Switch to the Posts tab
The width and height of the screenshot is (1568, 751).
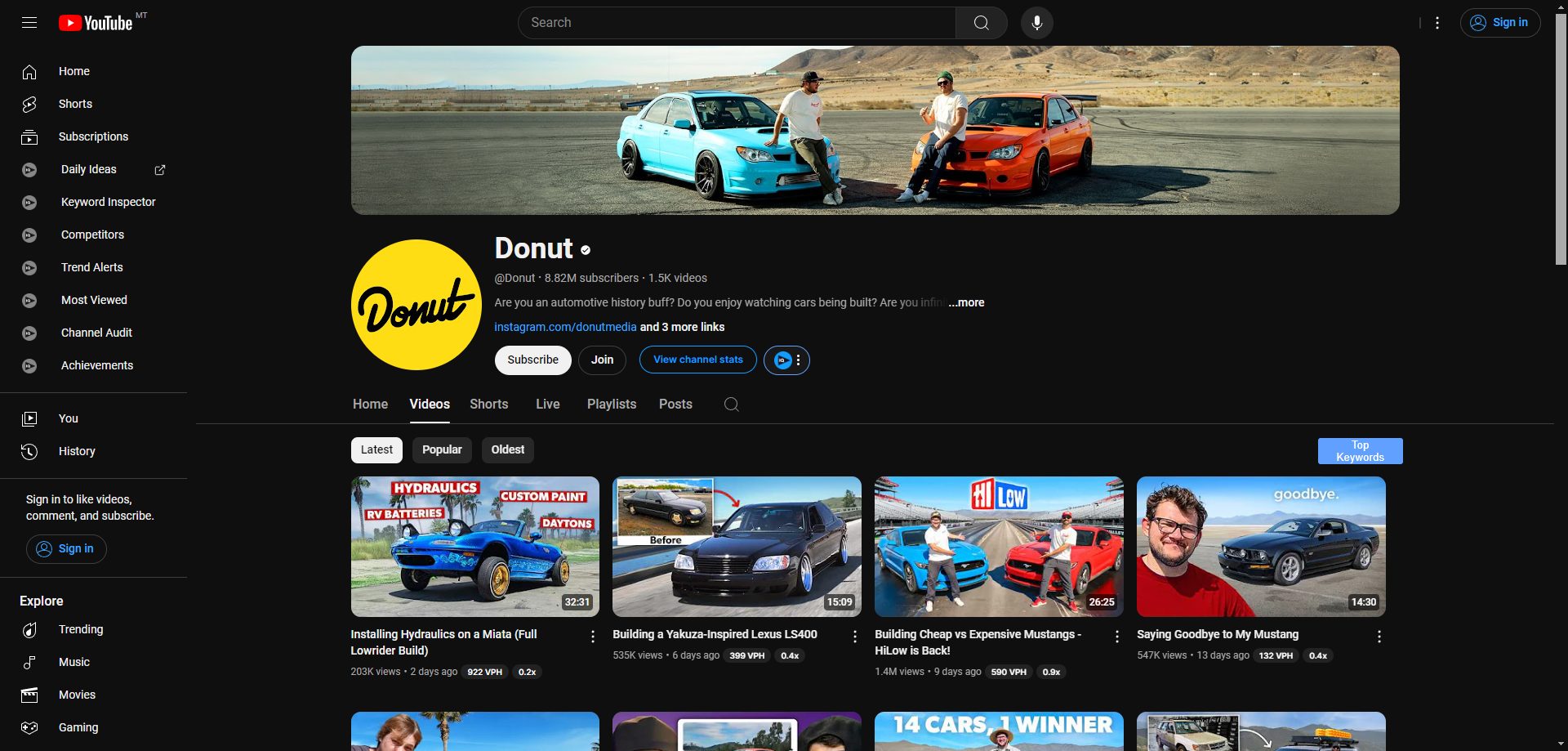675,405
